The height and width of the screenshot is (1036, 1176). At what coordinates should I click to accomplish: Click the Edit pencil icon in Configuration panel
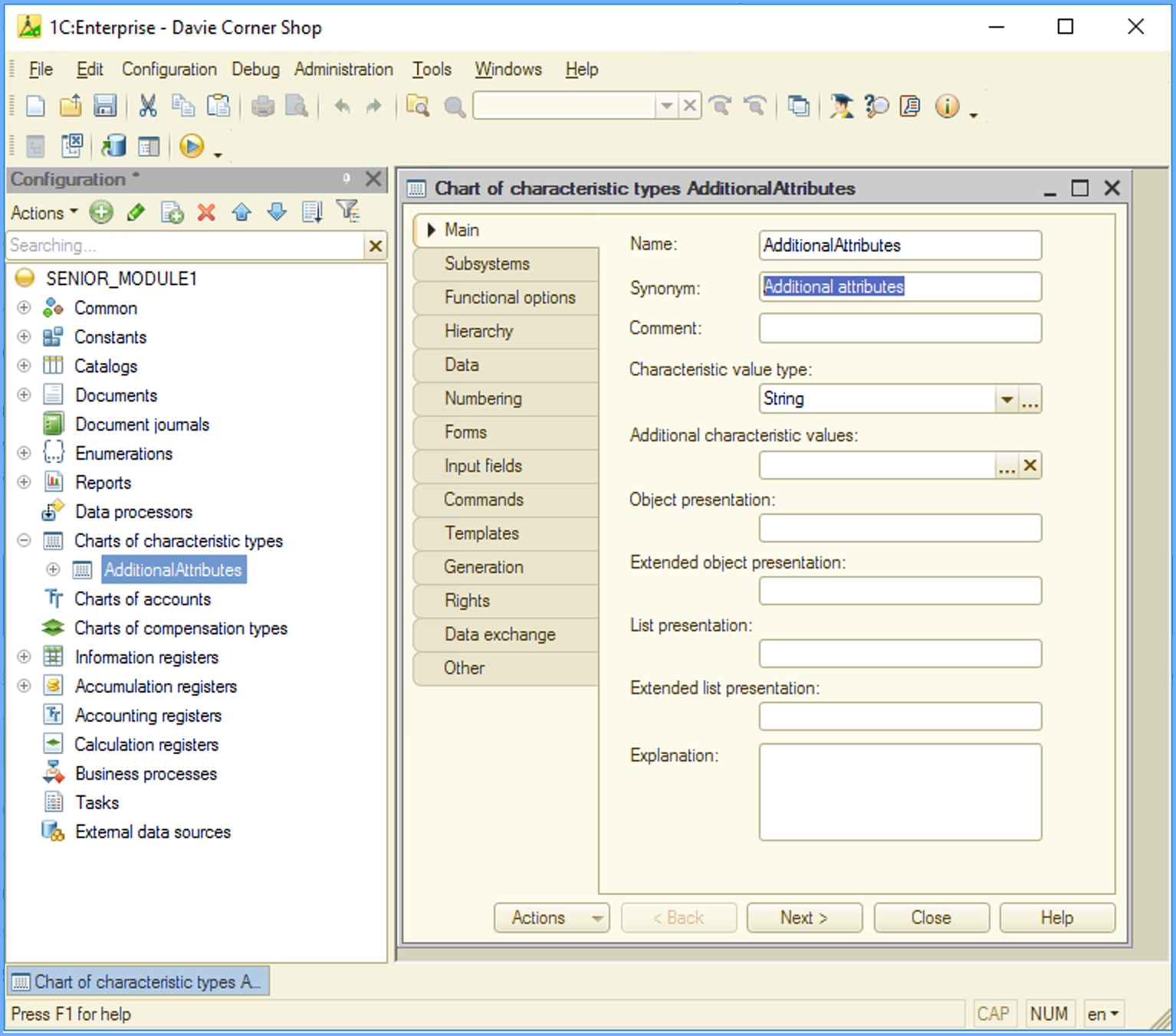(136, 212)
